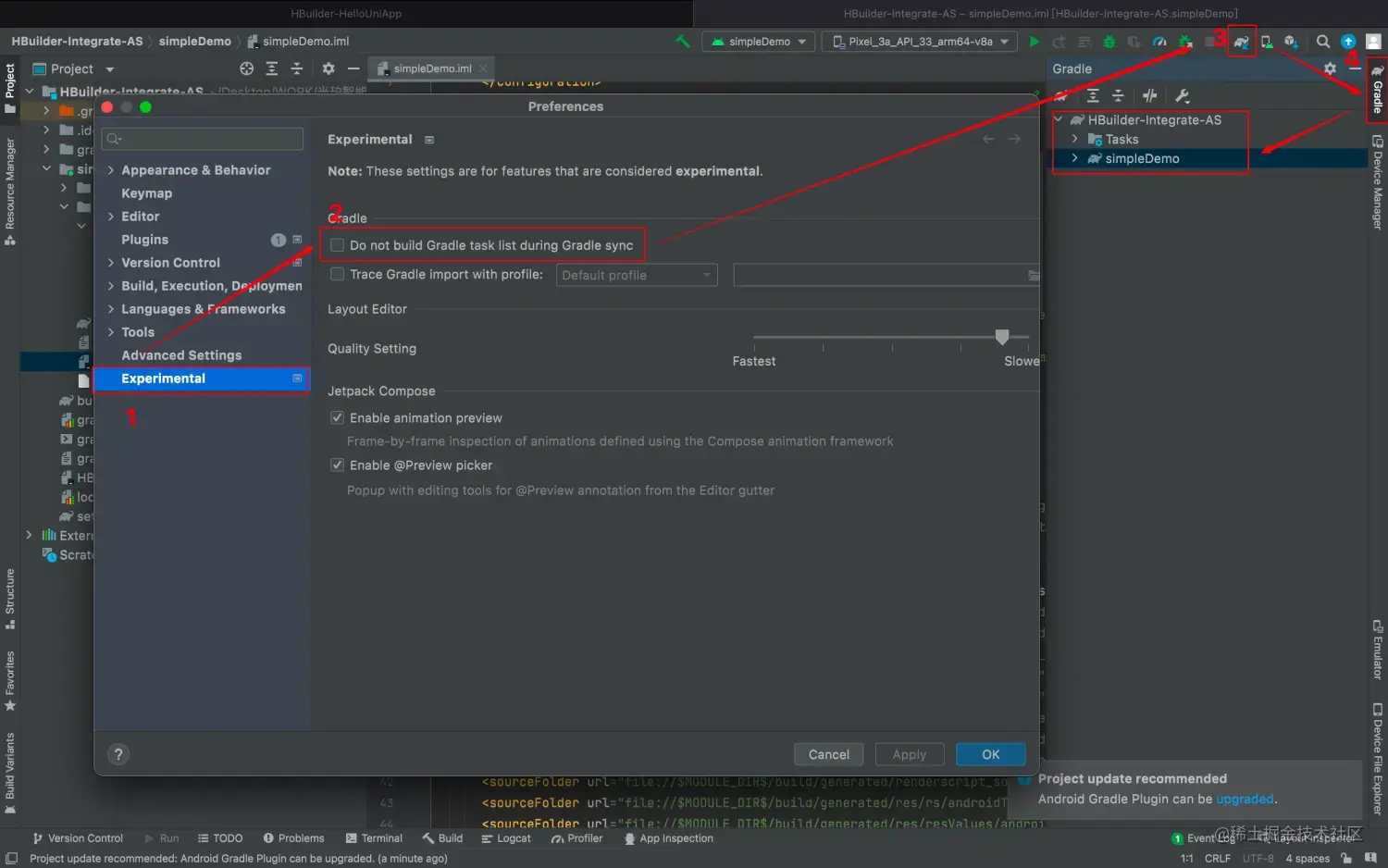The width and height of the screenshot is (1388, 868).
Task: Click Sync Project with Gradle Files icon
Action: click(x=1242, y=42)
